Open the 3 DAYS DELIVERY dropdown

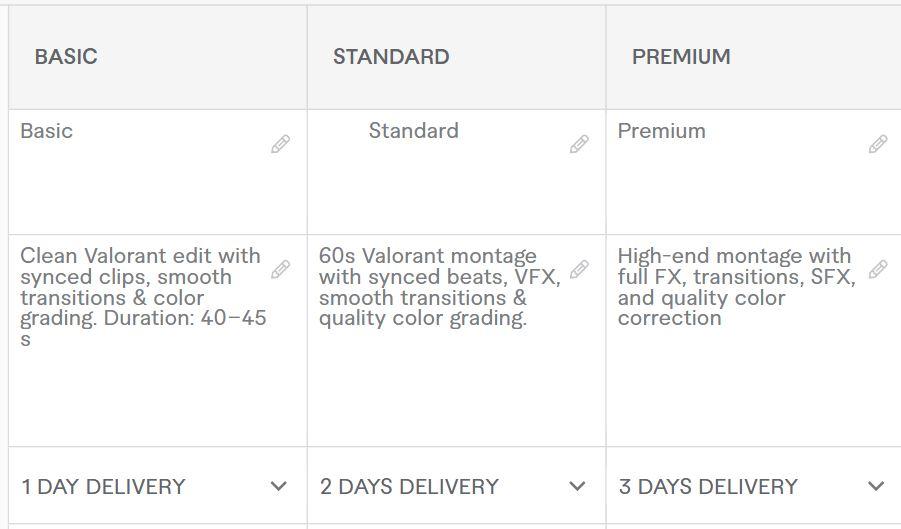pyautogui.click(x=750, y=487)
